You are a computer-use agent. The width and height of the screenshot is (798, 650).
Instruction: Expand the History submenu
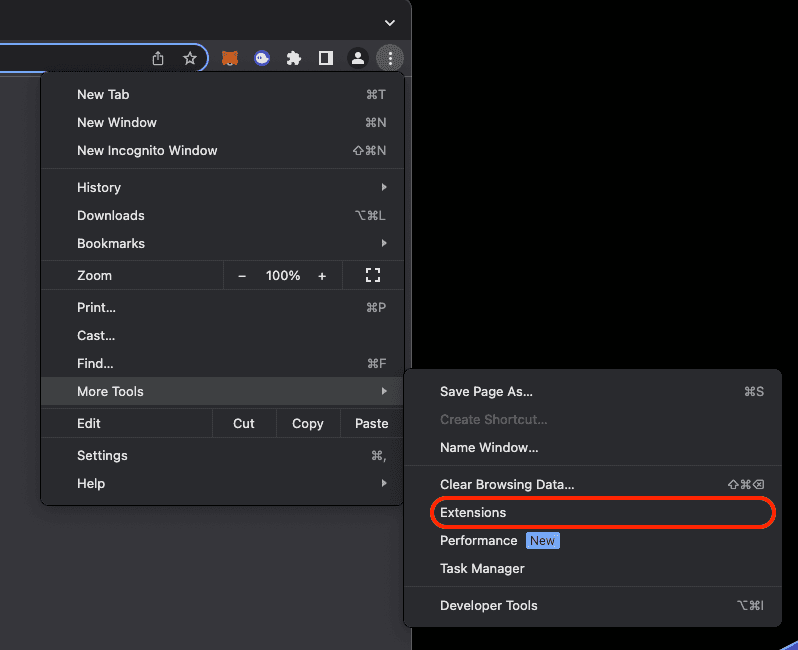222,187
